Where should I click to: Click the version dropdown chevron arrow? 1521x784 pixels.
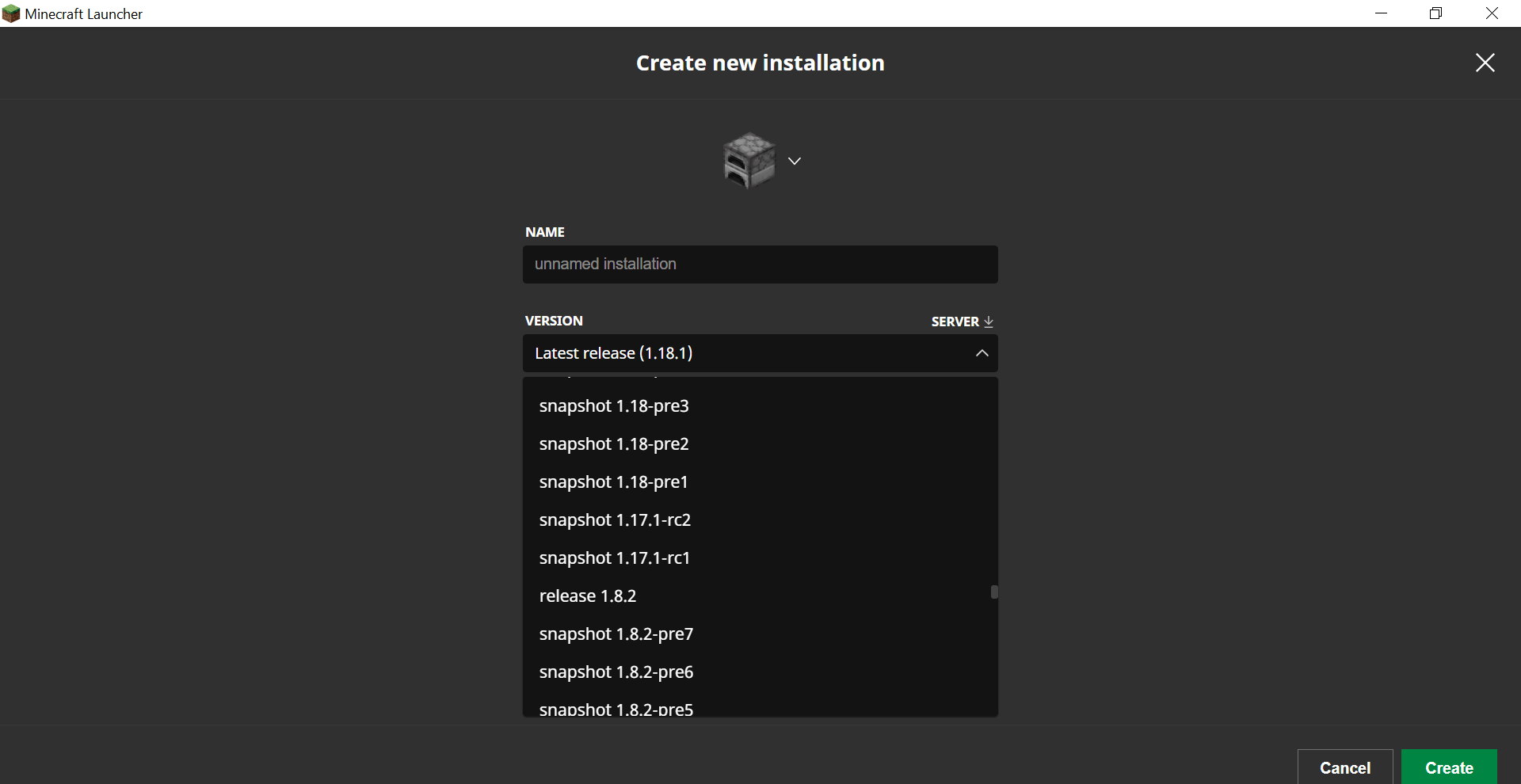click(x=982, y=353)
